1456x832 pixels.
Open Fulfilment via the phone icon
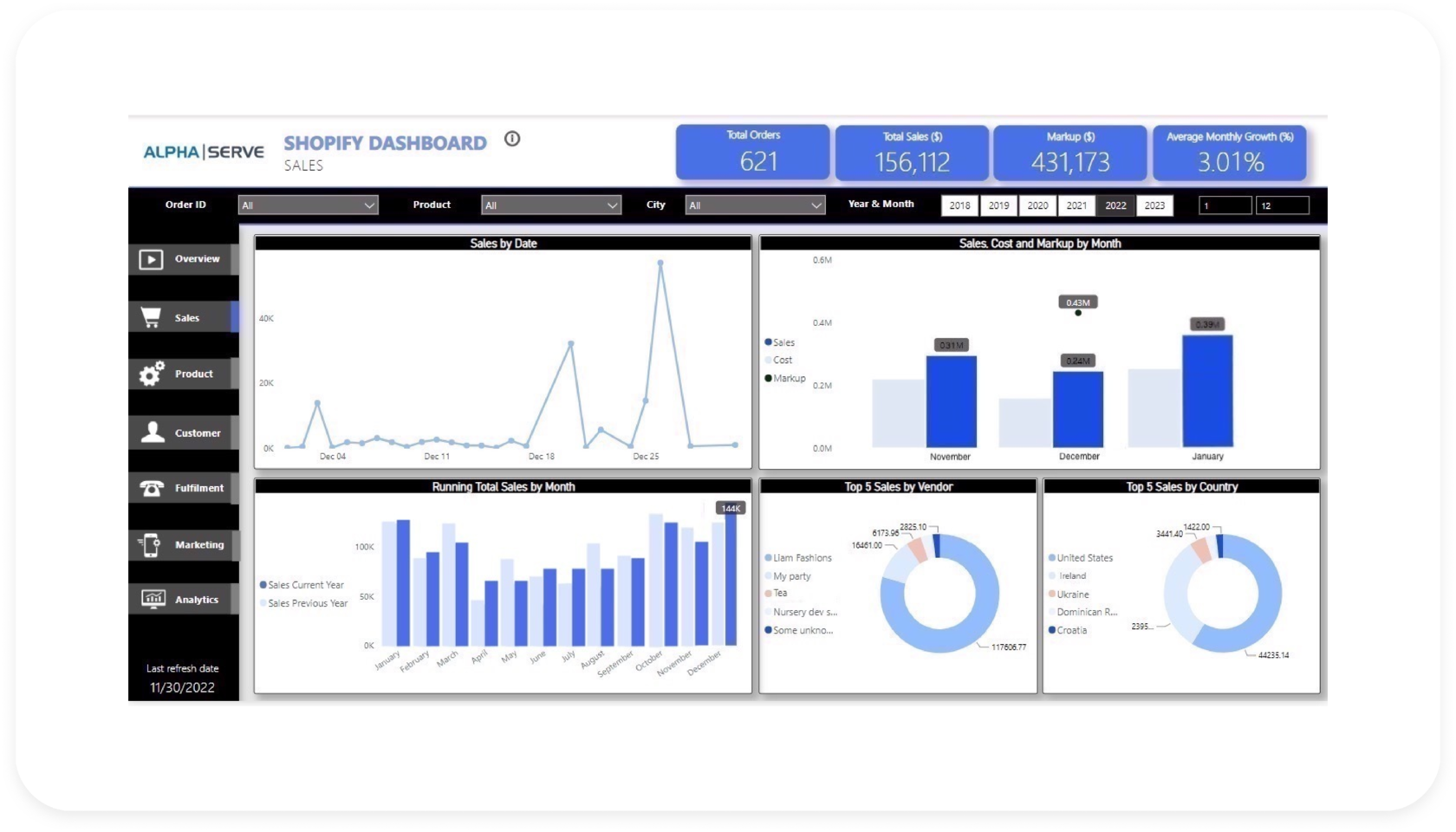point(150,487)
